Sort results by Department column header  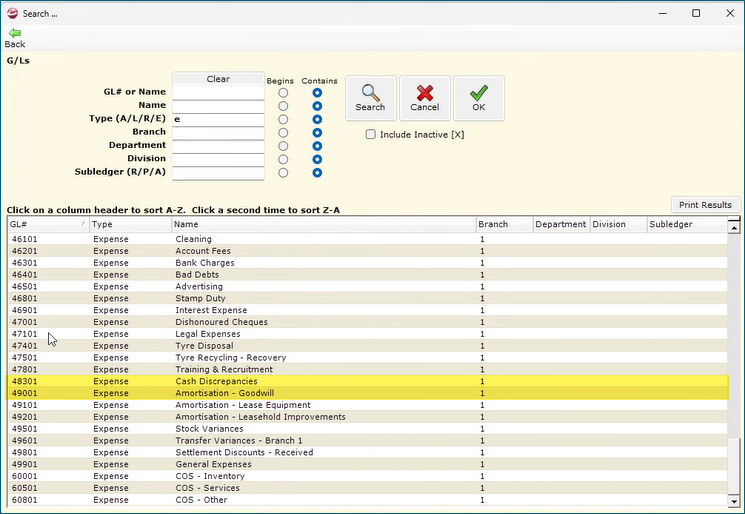click(562, 224)
